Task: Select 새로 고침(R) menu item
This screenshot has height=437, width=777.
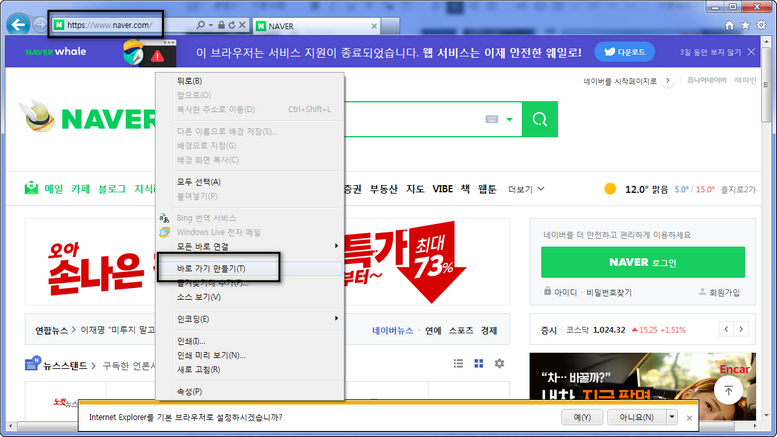Action: 250,370
